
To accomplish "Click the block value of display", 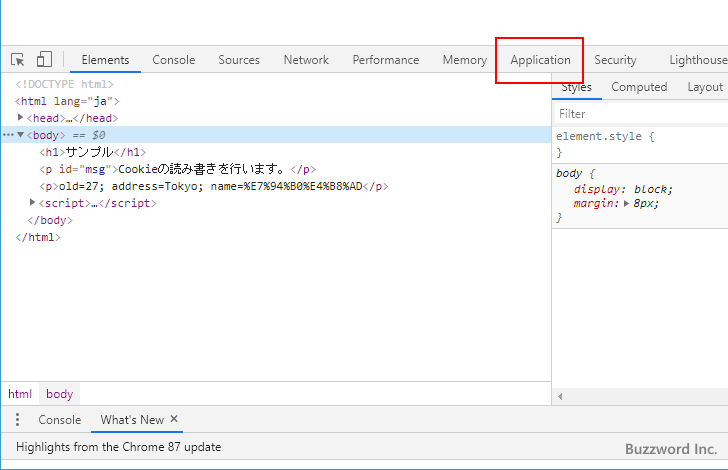I will [651, 189].
